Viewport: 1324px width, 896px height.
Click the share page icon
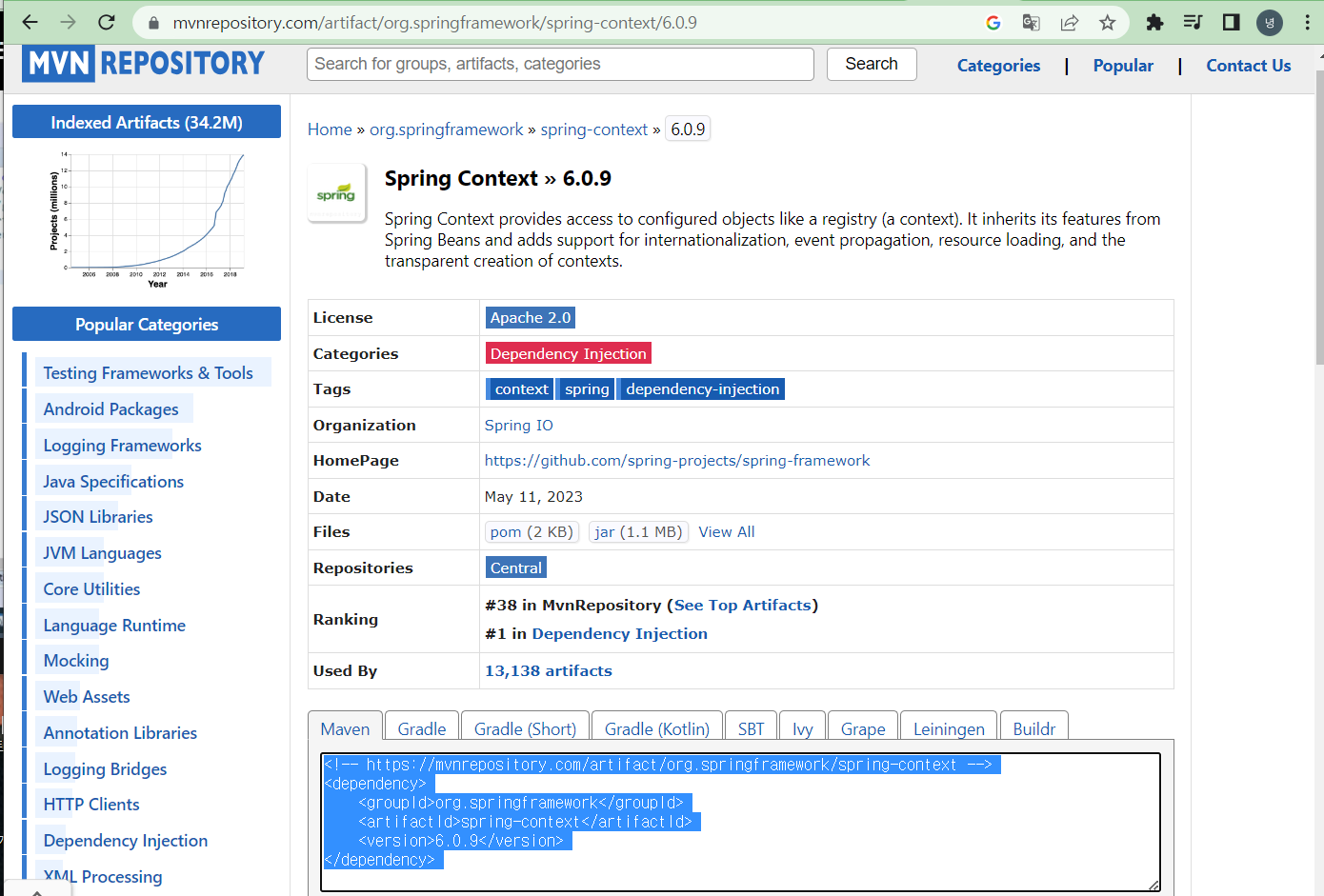click(1069, 22)
